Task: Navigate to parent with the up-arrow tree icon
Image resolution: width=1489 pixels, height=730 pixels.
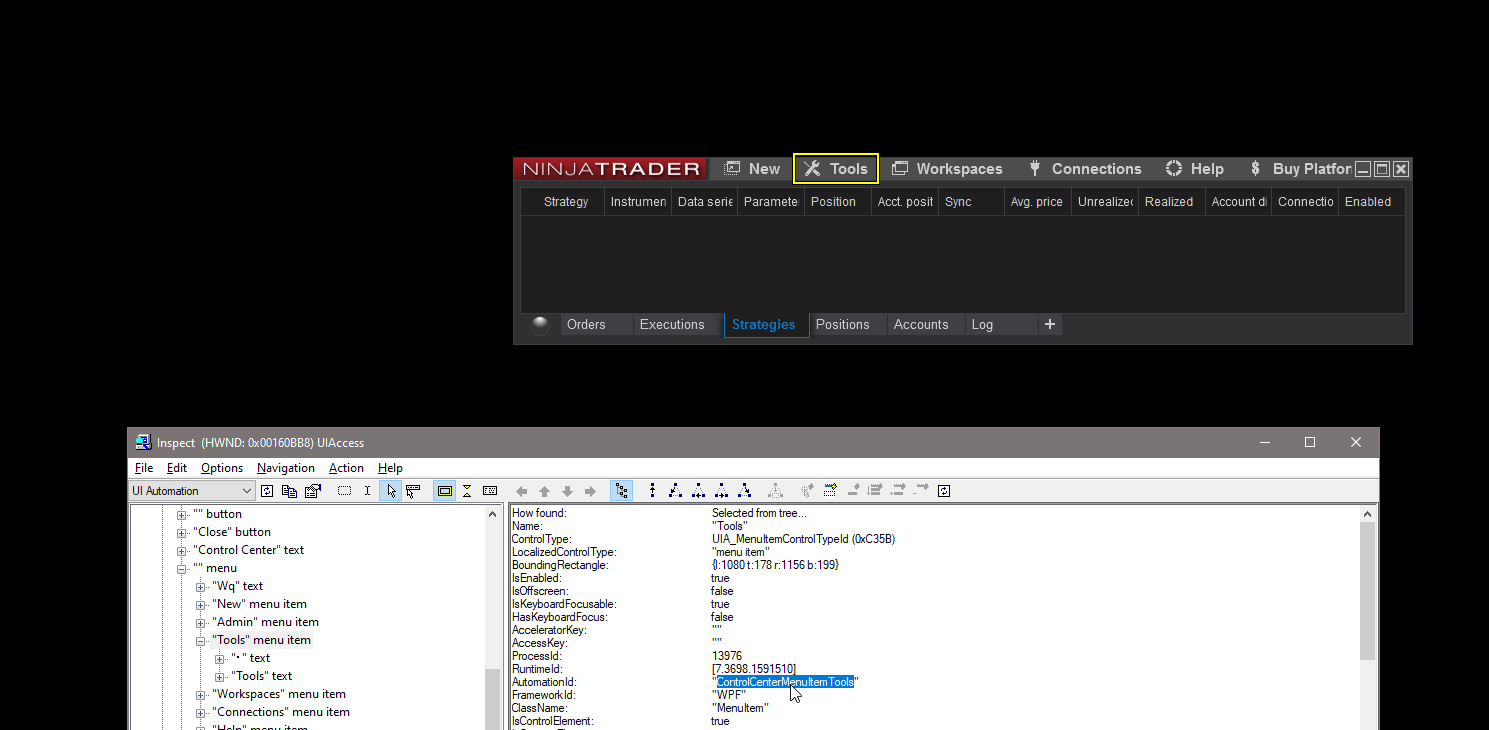Action: [x=653, y=491]
